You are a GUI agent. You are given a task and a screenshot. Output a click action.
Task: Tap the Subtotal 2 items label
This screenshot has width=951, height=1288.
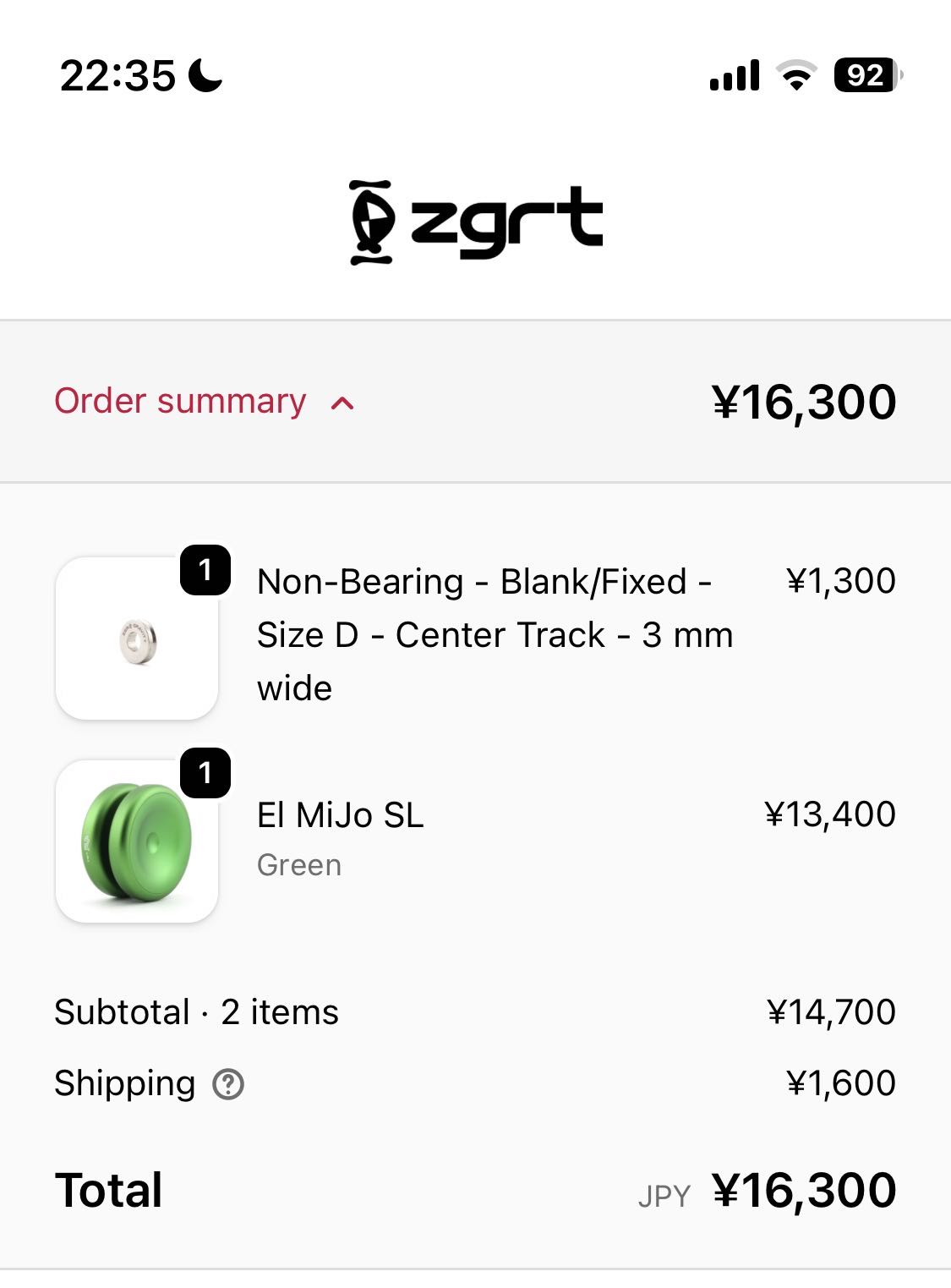coord(196,1012)
